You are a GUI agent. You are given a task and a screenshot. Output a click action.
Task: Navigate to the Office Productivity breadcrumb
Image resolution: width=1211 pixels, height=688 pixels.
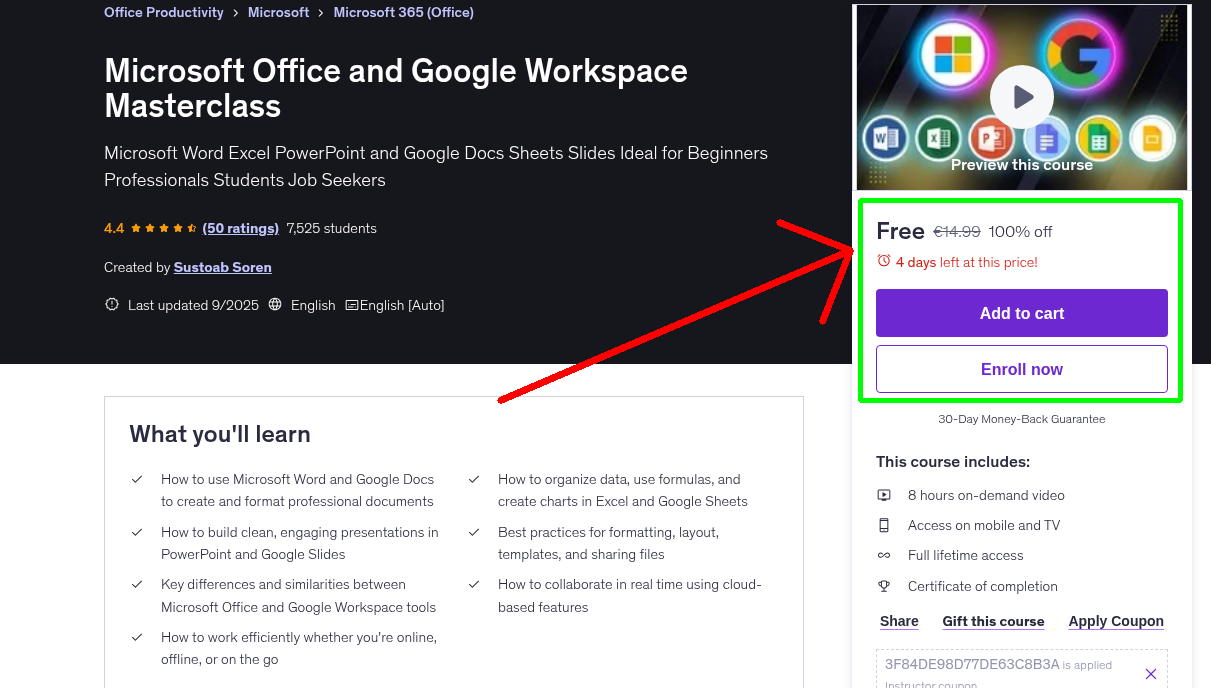(x=163, y=12)
